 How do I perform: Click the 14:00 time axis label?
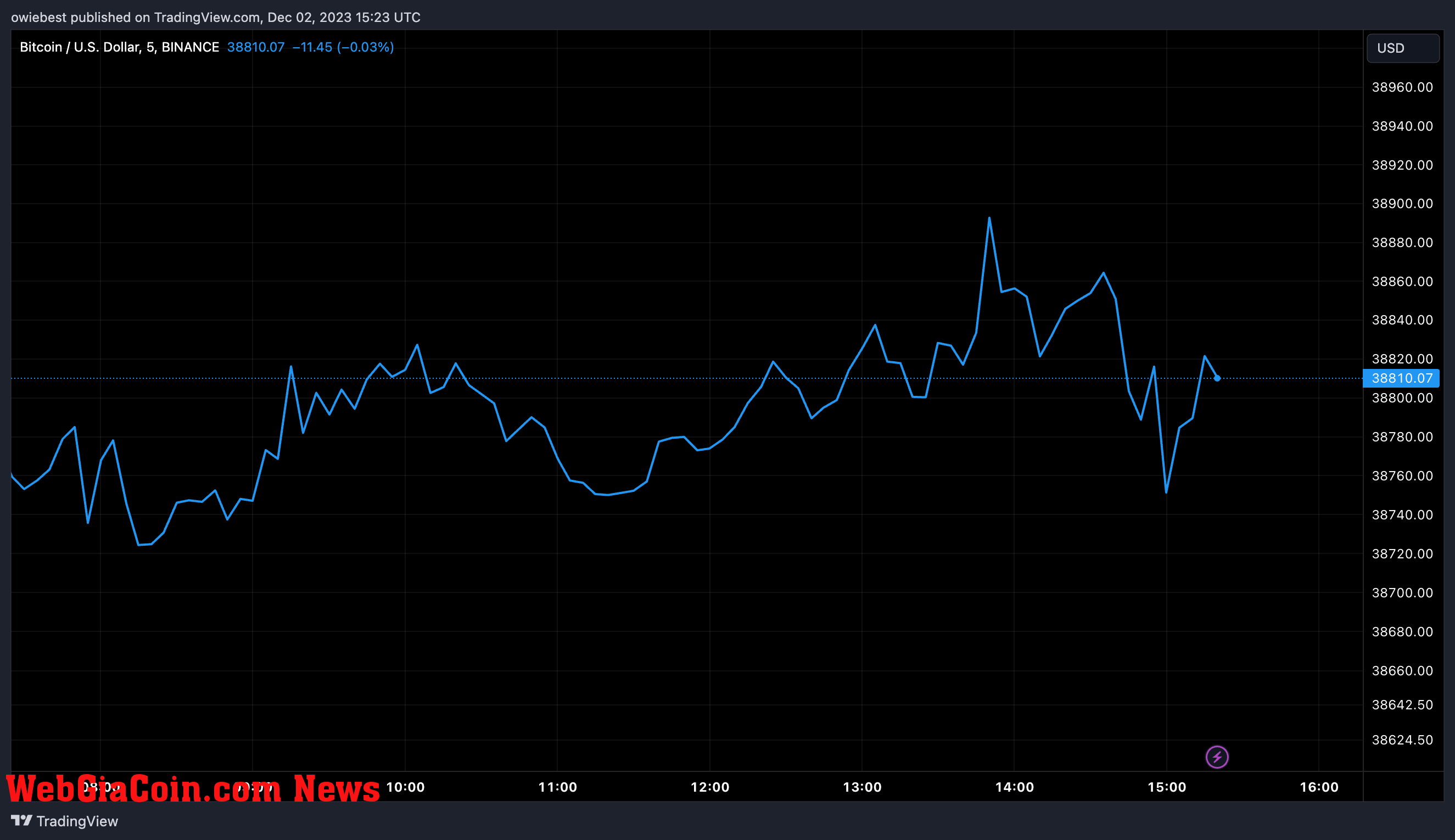tap(1014, 787)
